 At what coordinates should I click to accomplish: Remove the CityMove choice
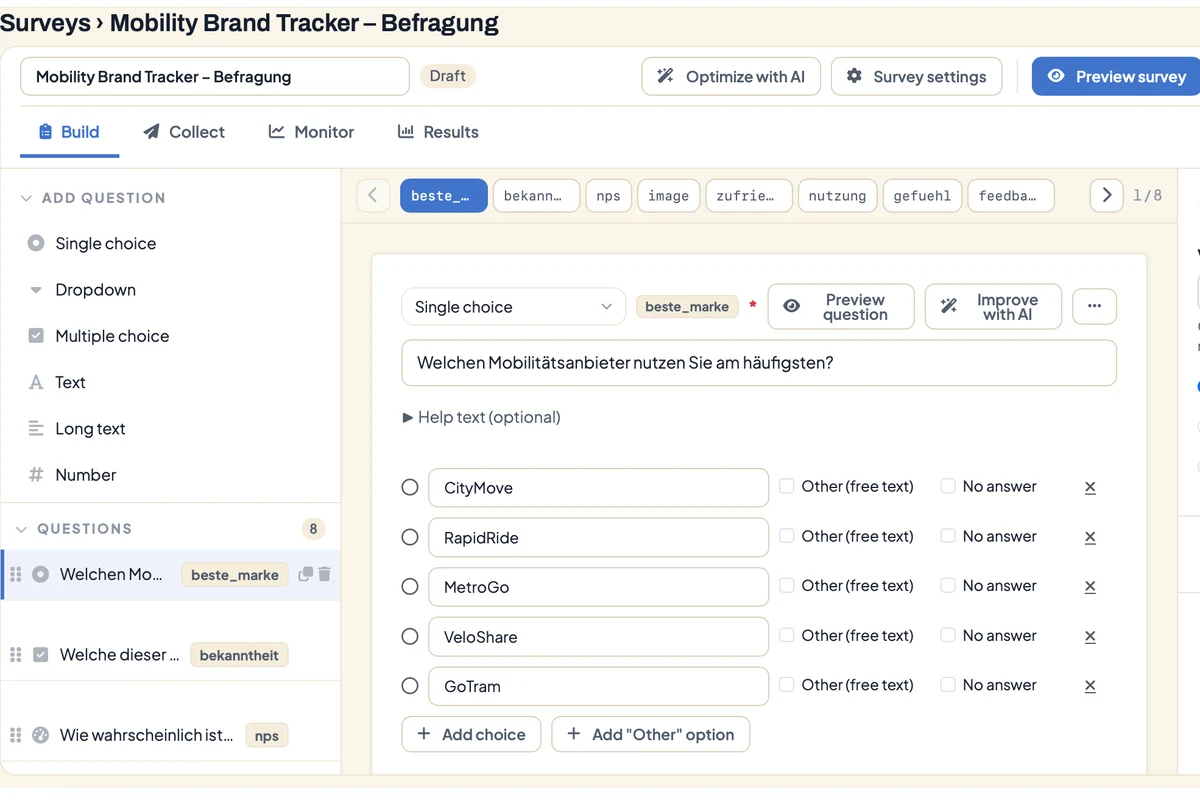[1090, 487]
